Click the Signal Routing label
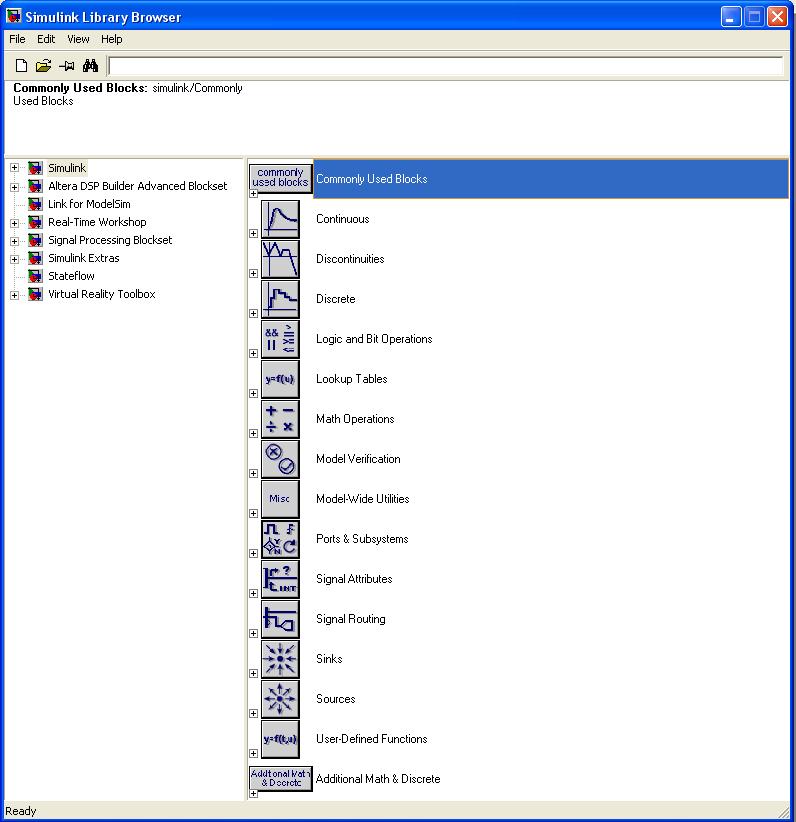This screenshot has width=796, height=822. (350, 619)
